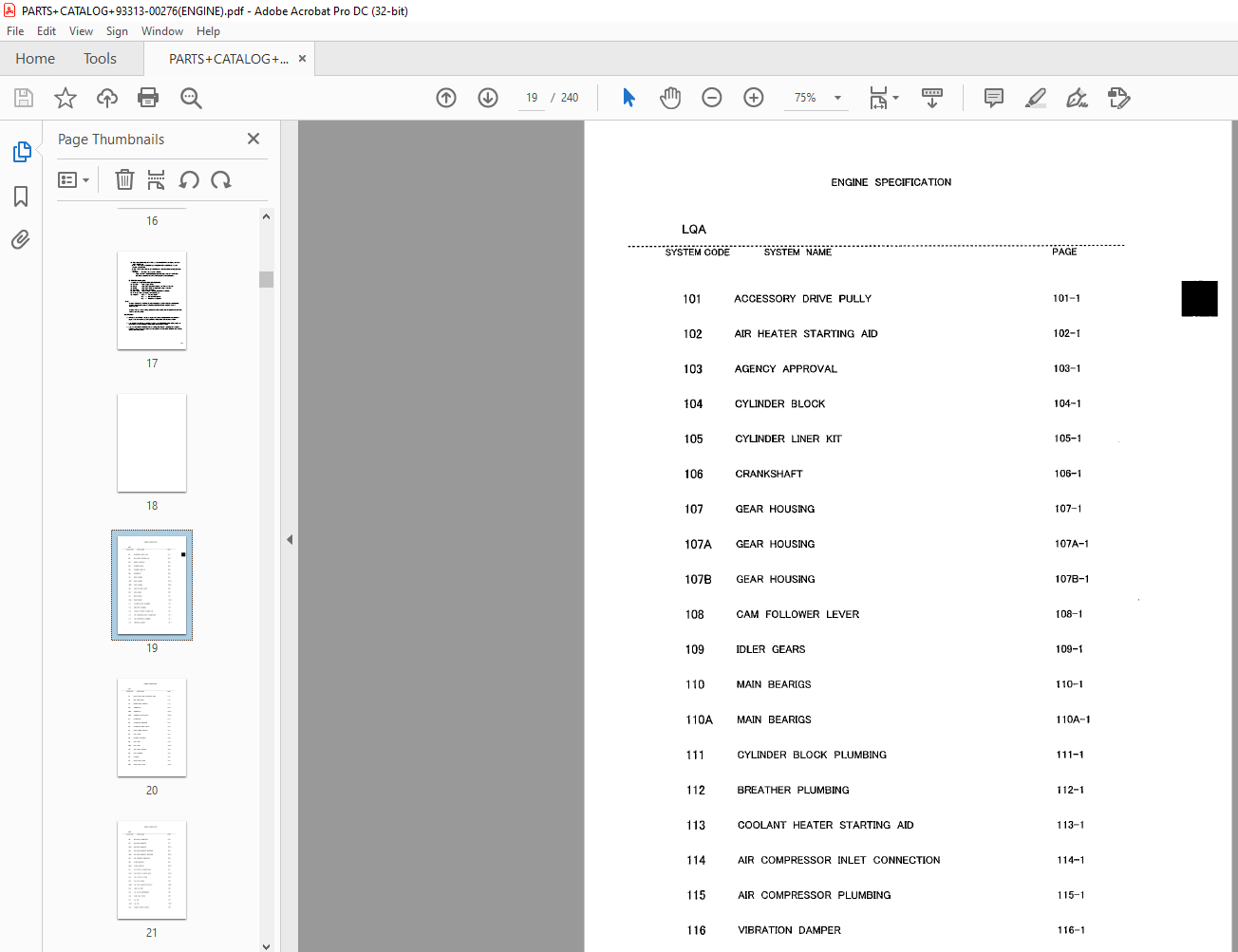Open the View menu
The width and height of the screenshot is (1238, 952).
pyautogui.click(x=81, y=31)
